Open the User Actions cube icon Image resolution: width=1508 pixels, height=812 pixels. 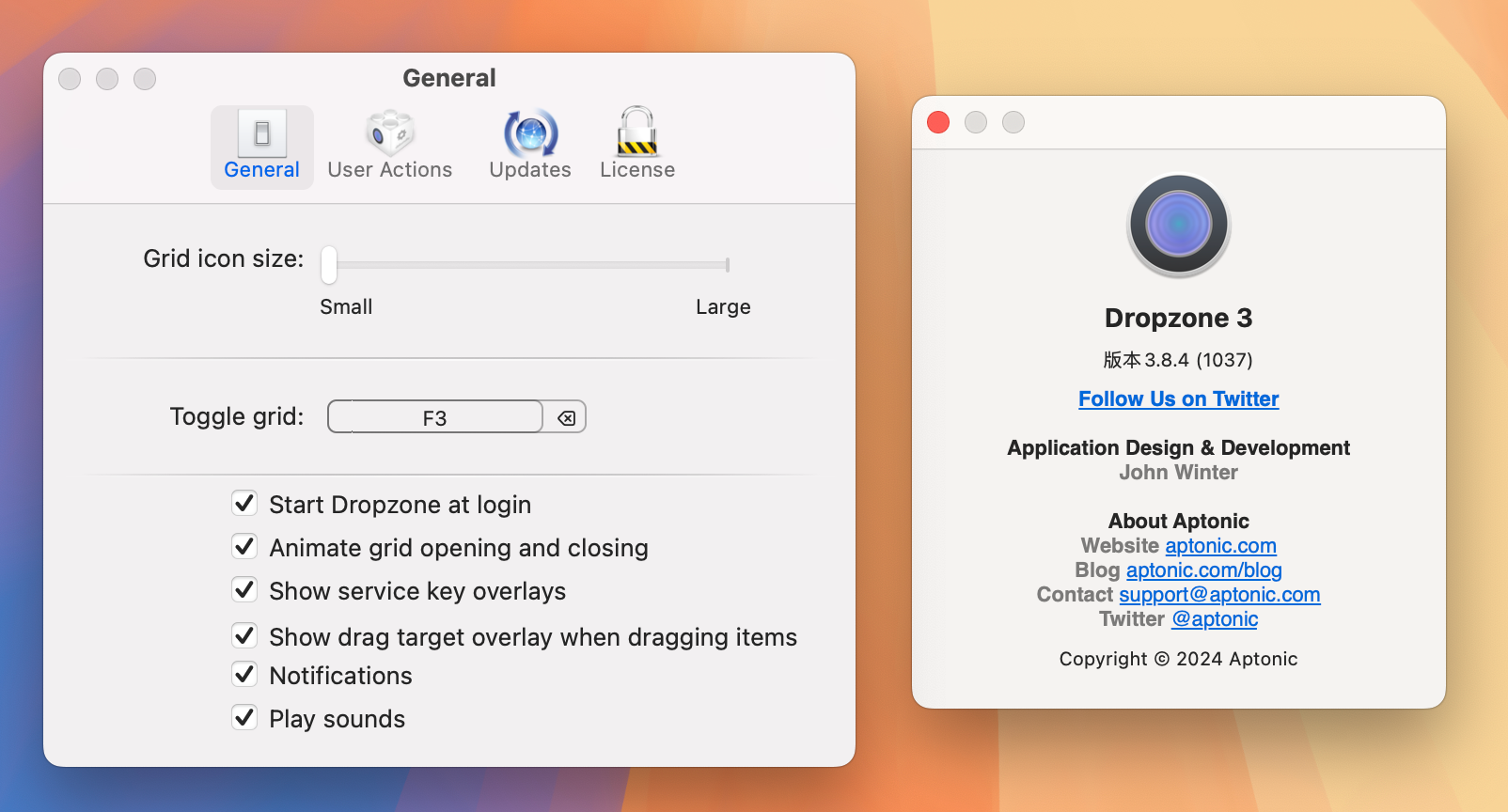[x=390, y=133]
